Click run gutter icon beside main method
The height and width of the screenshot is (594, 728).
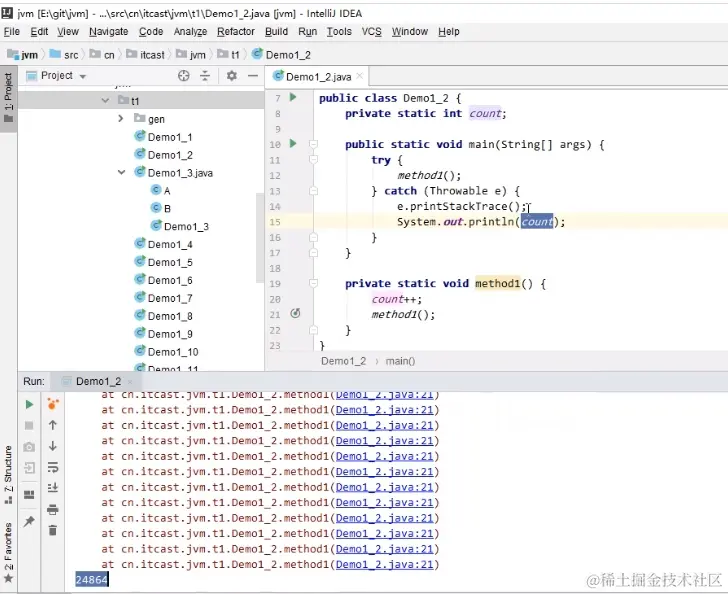[293, 144]
